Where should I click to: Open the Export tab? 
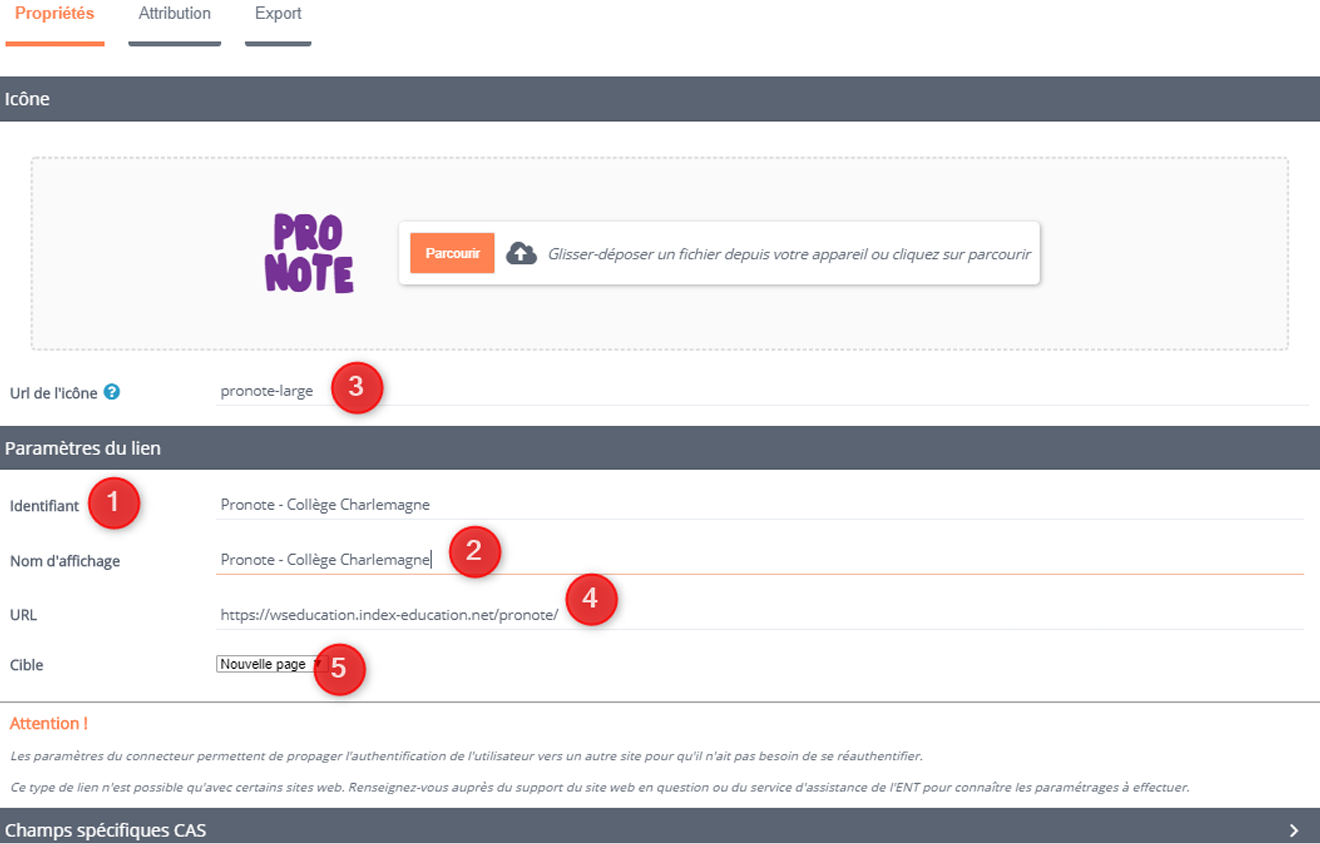pos(278,14)
